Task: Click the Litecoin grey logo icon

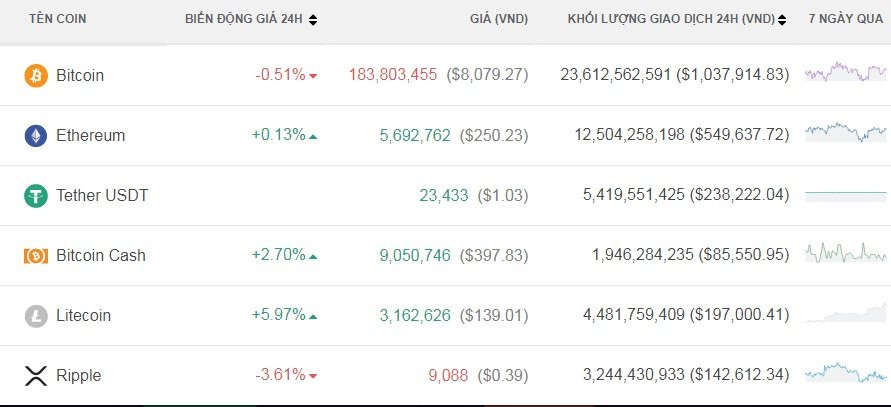Action: coord(36,315)
